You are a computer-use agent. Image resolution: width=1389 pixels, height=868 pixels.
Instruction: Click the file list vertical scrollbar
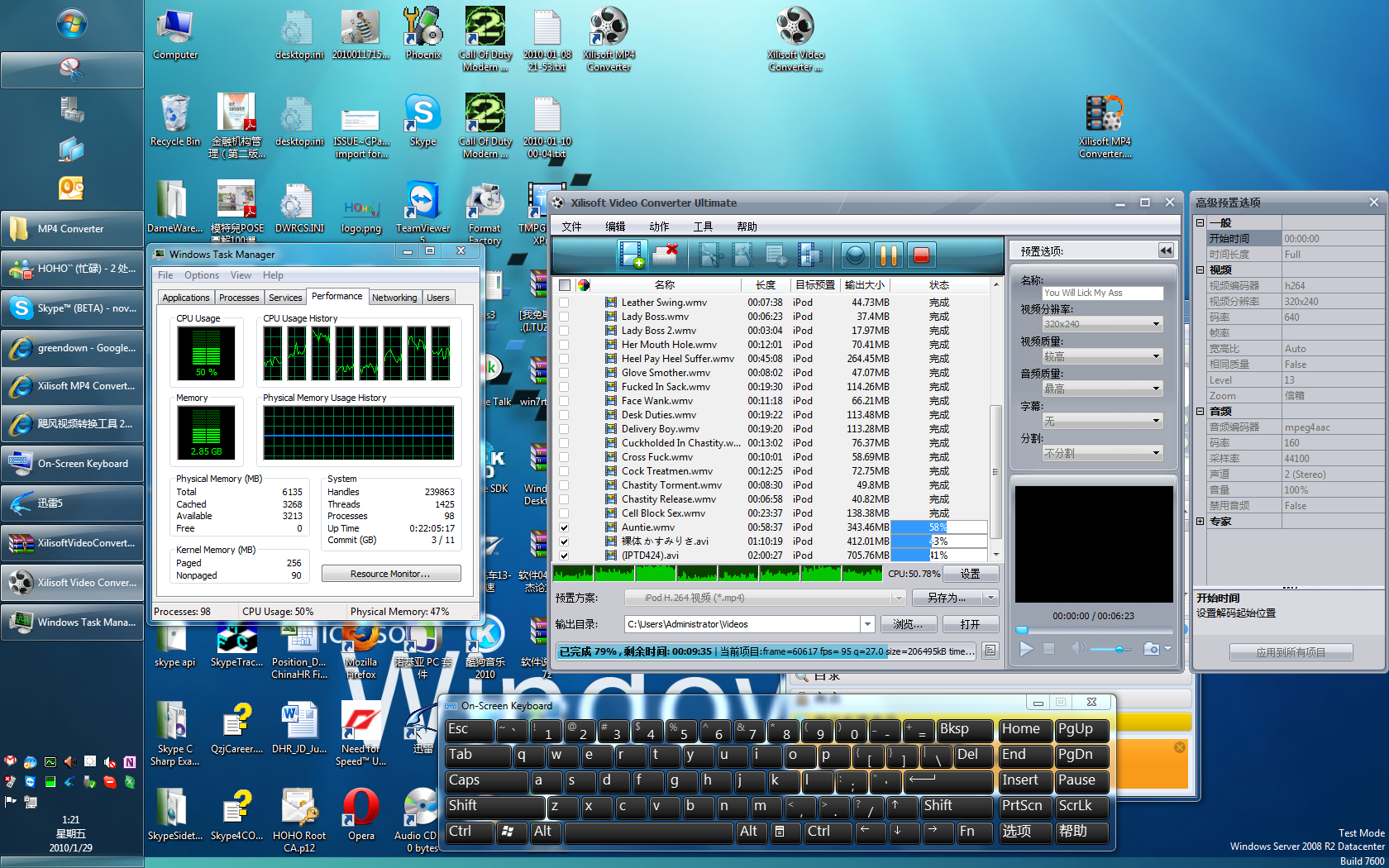click(x=995, y=422)
